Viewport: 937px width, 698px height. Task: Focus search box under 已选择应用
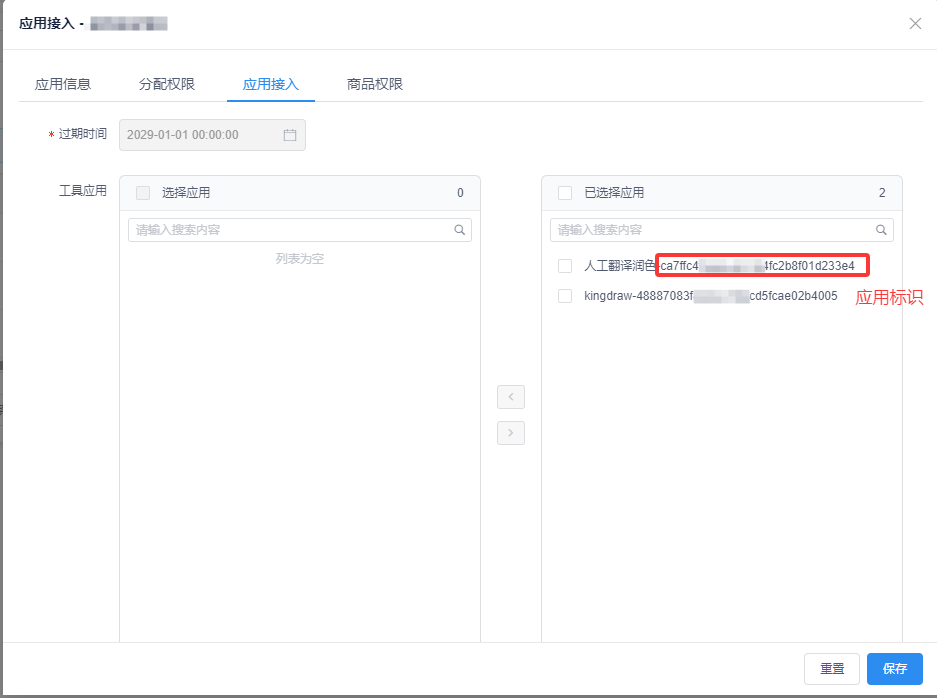tap(722, 230)
